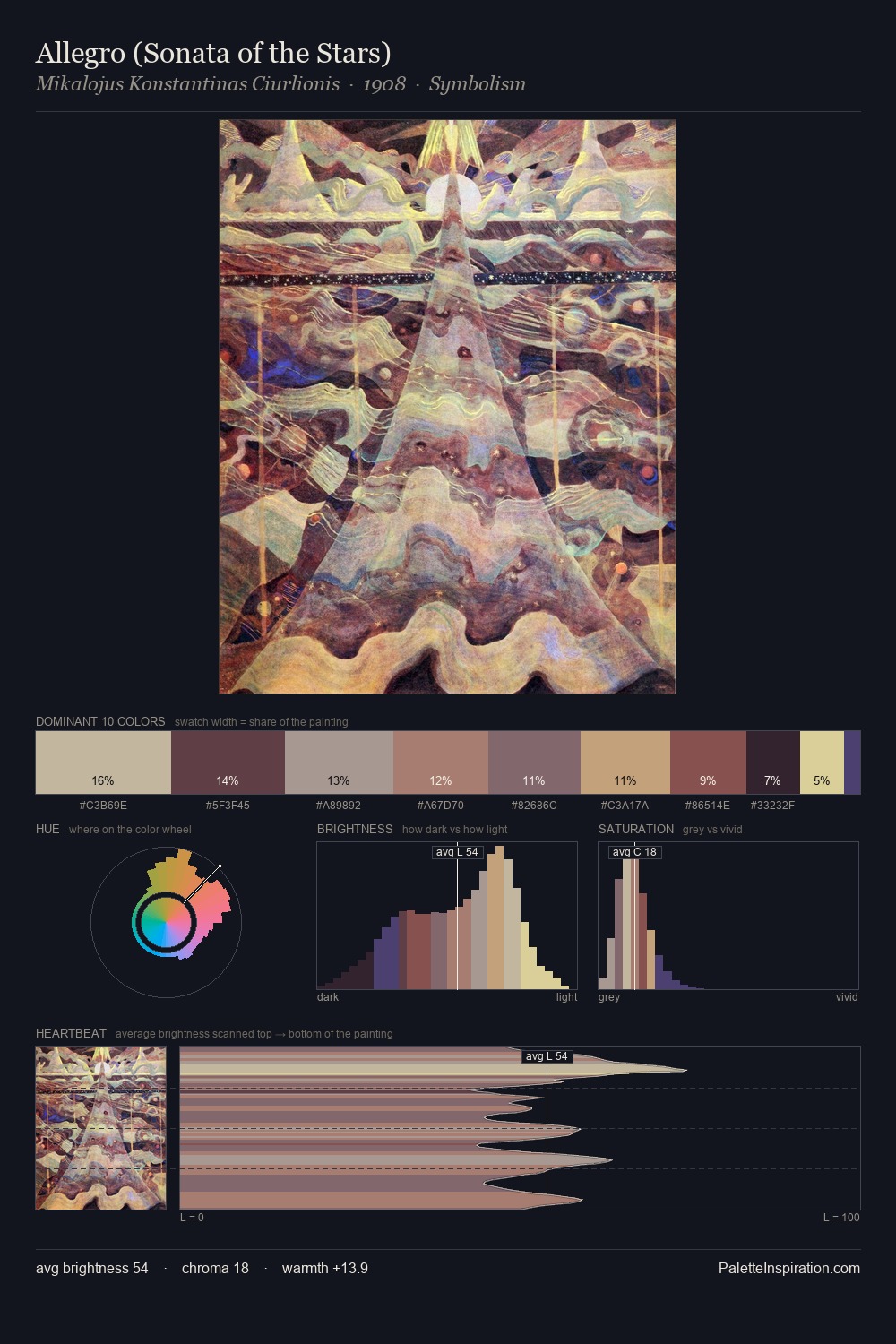Click the 'avg C 18' saturation label

pyautogui.click(x=634, y=852)
